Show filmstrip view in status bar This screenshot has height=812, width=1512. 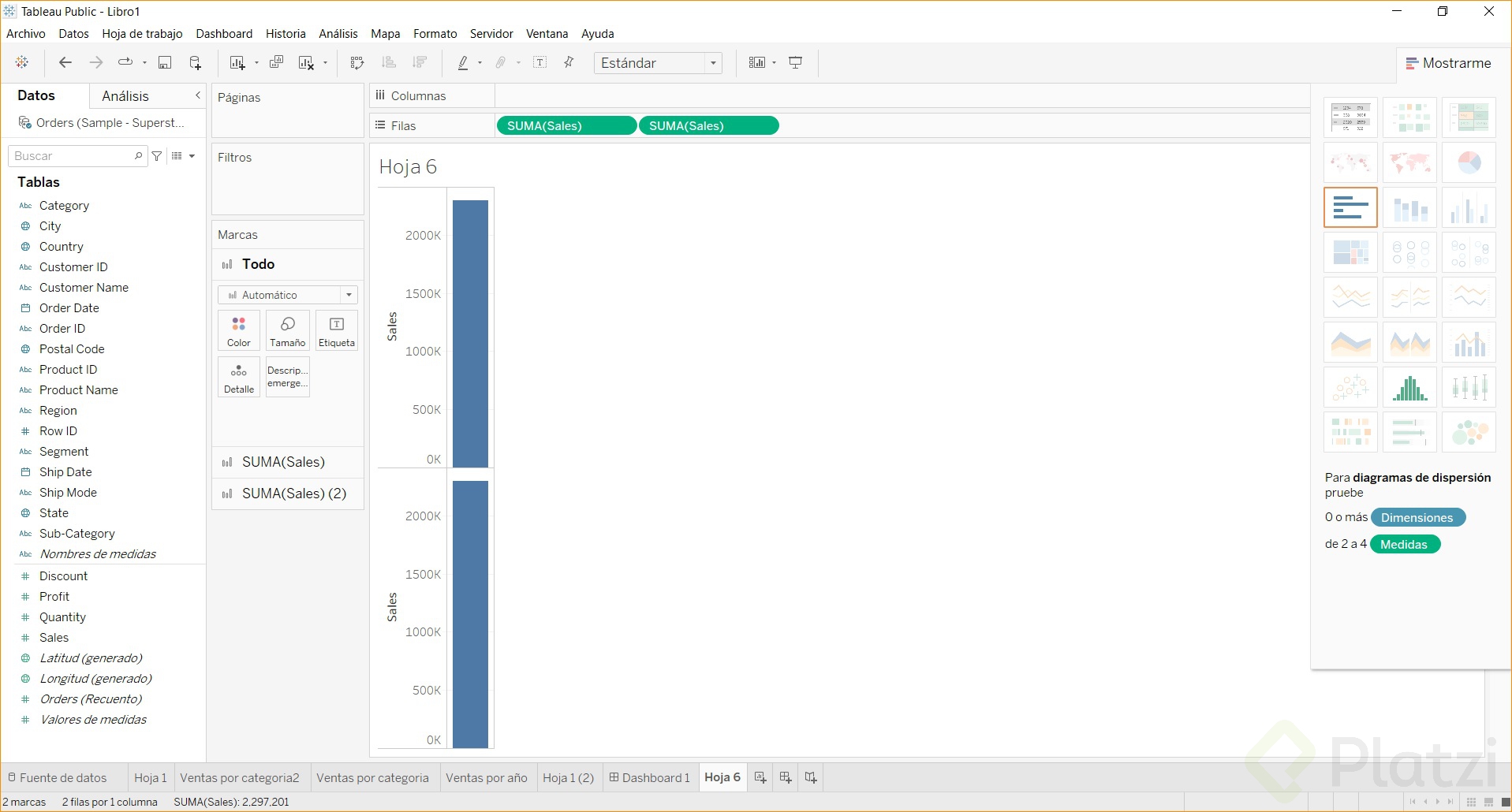tap(1488, 803)
